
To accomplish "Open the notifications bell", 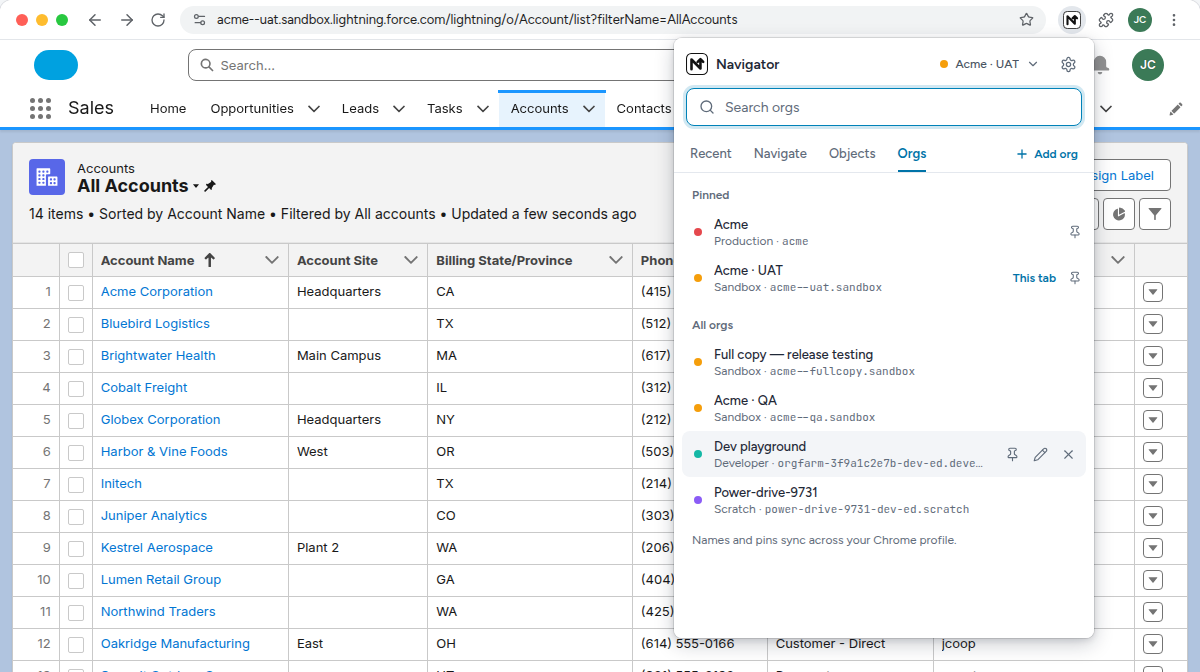I will point(1101,65).
